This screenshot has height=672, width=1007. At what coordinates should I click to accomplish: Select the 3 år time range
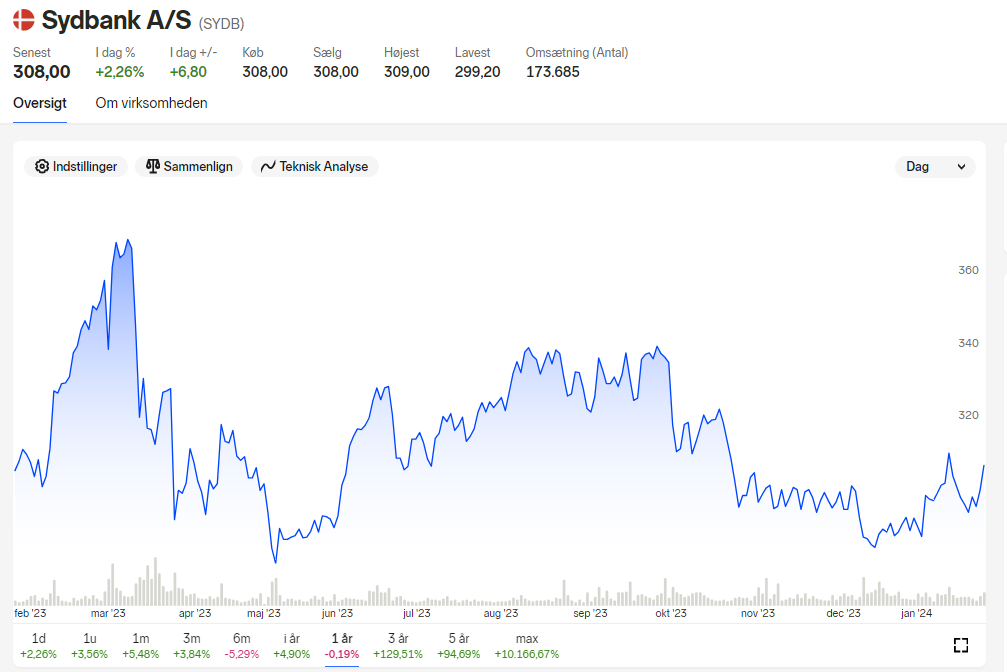(x=398, y=646)
